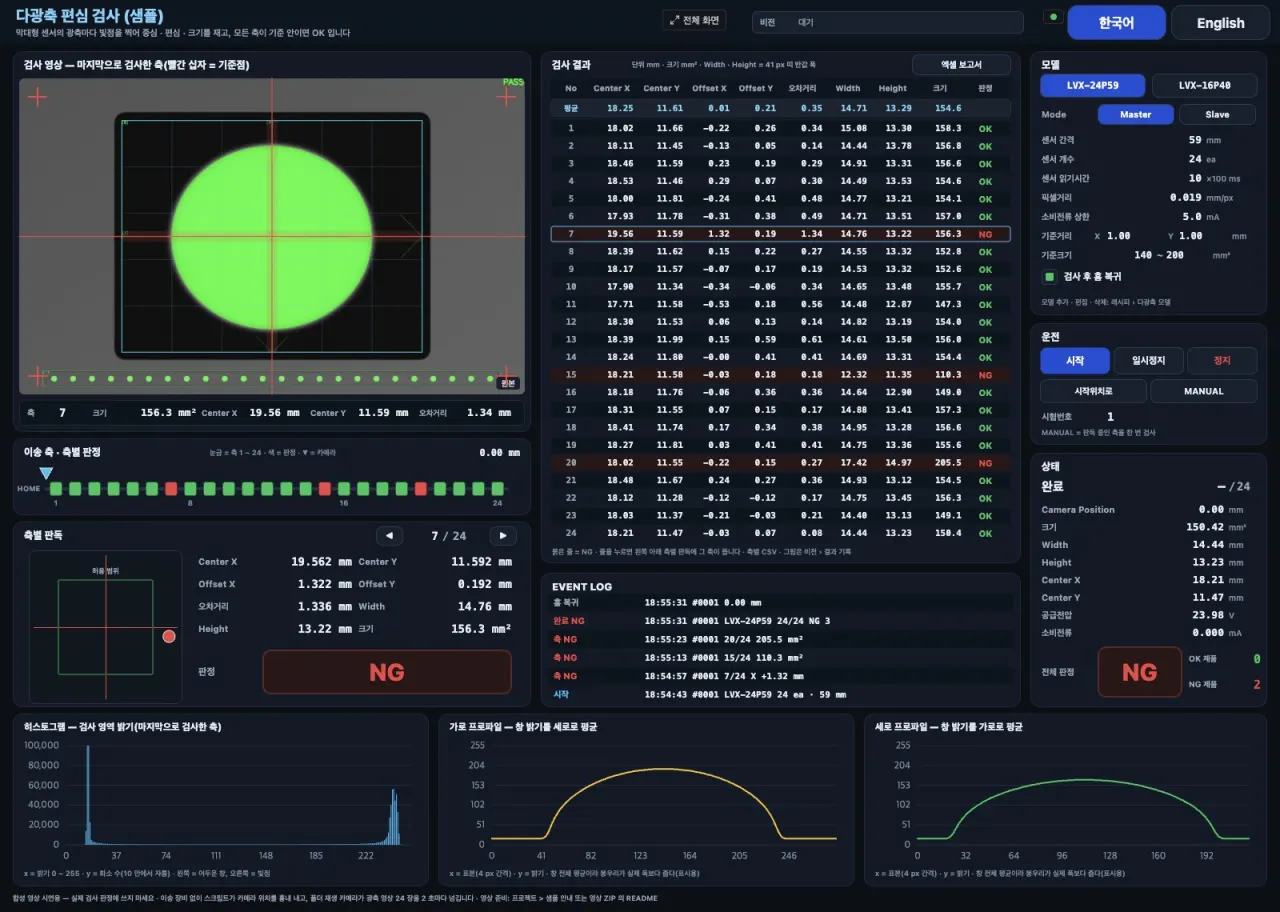This screenshot has width=1280, height=912.
Task: Select the LVX-16P40 model tab
Action: coord(1205,86)
